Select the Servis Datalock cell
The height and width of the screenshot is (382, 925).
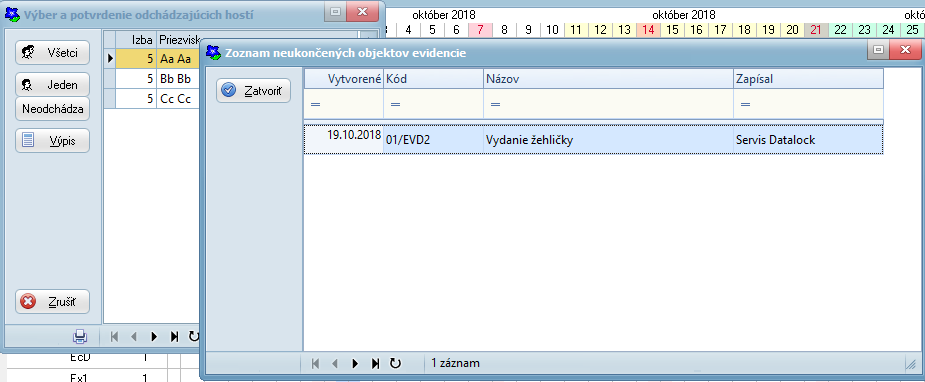coord(808,140)
